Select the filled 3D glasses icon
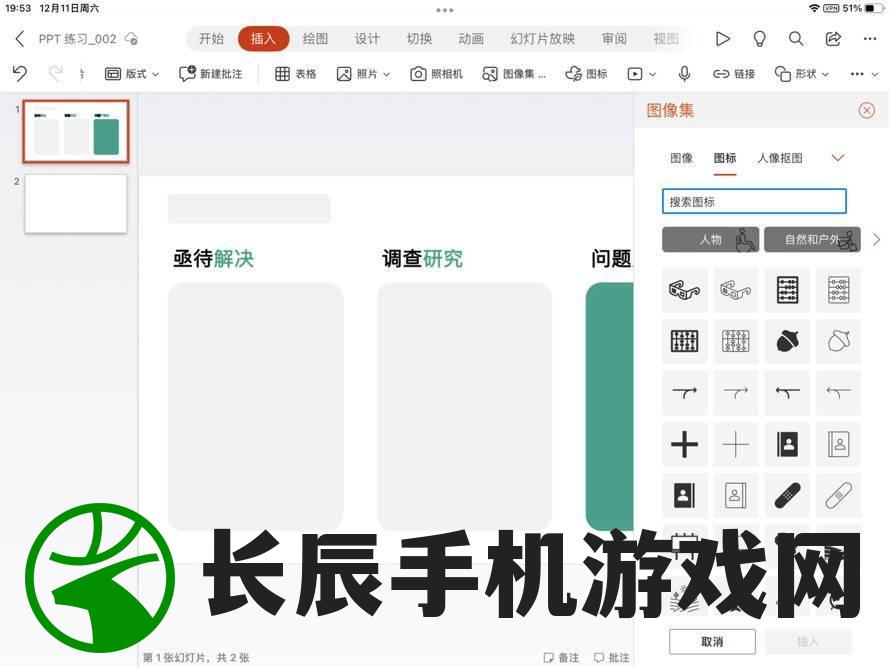 [x=685, y=290]
